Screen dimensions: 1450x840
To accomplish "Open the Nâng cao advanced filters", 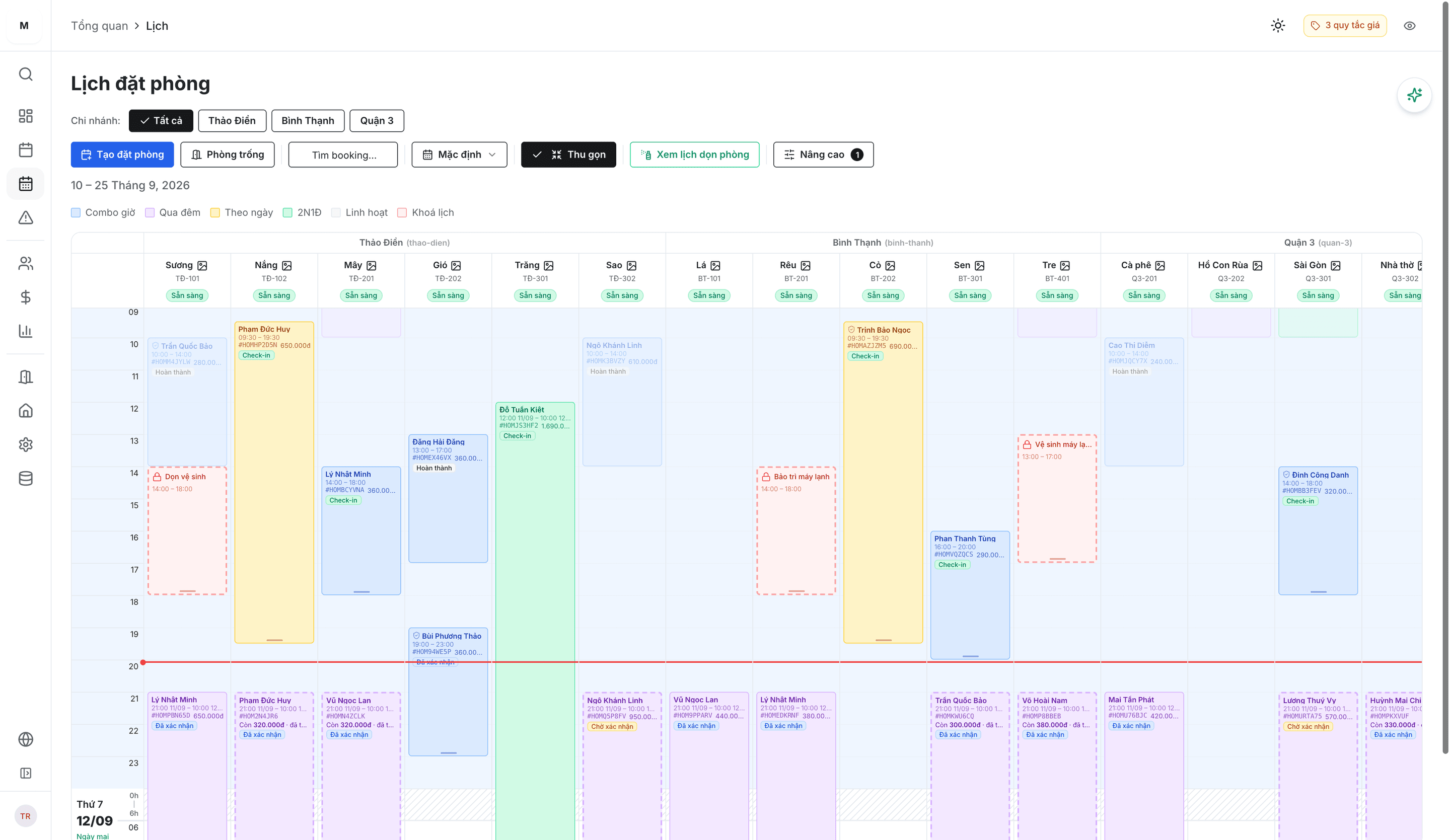I will coord(823,154).
